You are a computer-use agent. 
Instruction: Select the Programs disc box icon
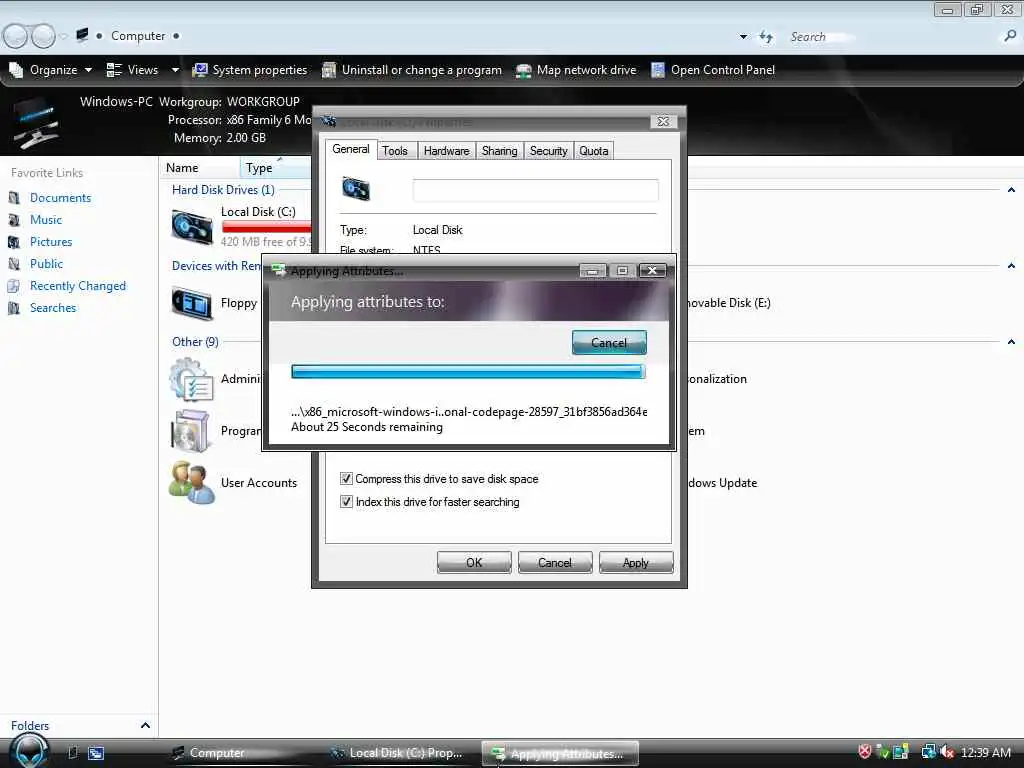click(x=191, y=432)
